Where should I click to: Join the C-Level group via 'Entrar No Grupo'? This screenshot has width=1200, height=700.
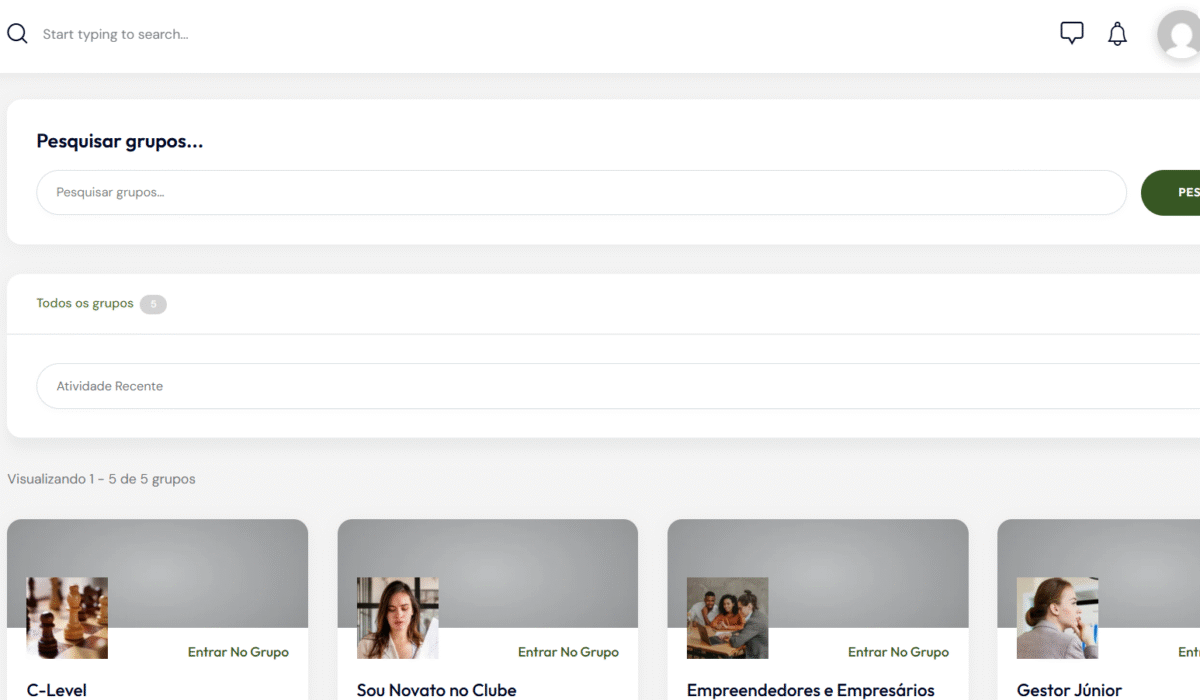pos(238,652)
